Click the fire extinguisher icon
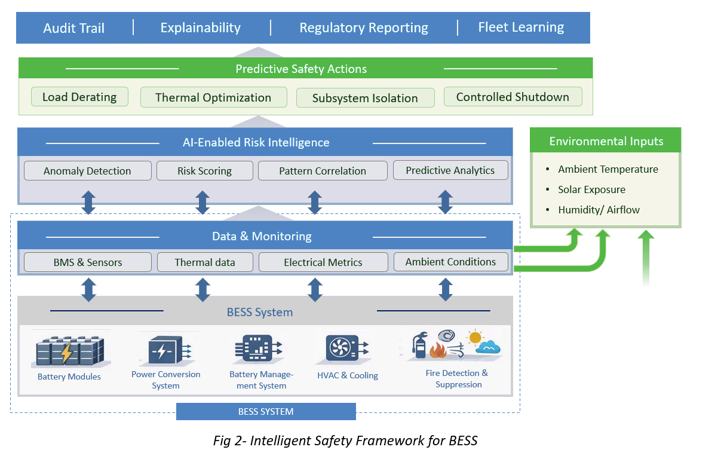Viewport: 721px width, 465px height. click(419, 345)
